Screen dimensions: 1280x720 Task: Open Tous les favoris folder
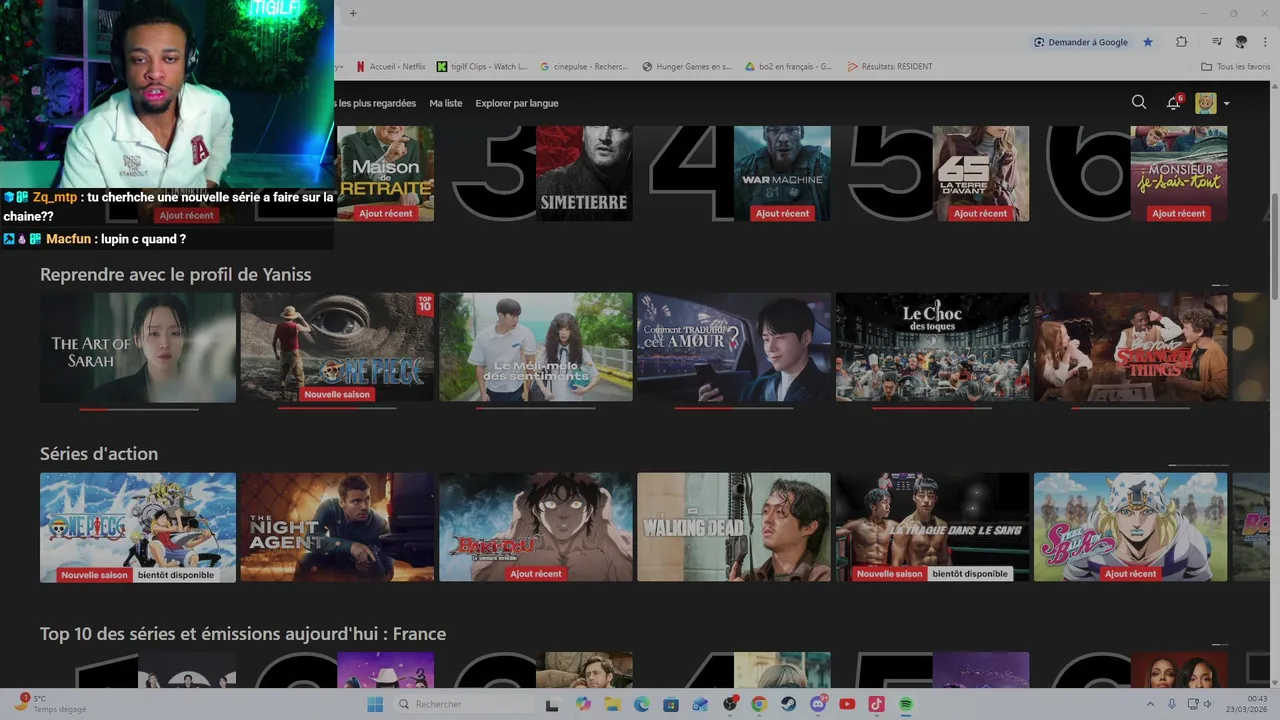(x=1236, y=67)
